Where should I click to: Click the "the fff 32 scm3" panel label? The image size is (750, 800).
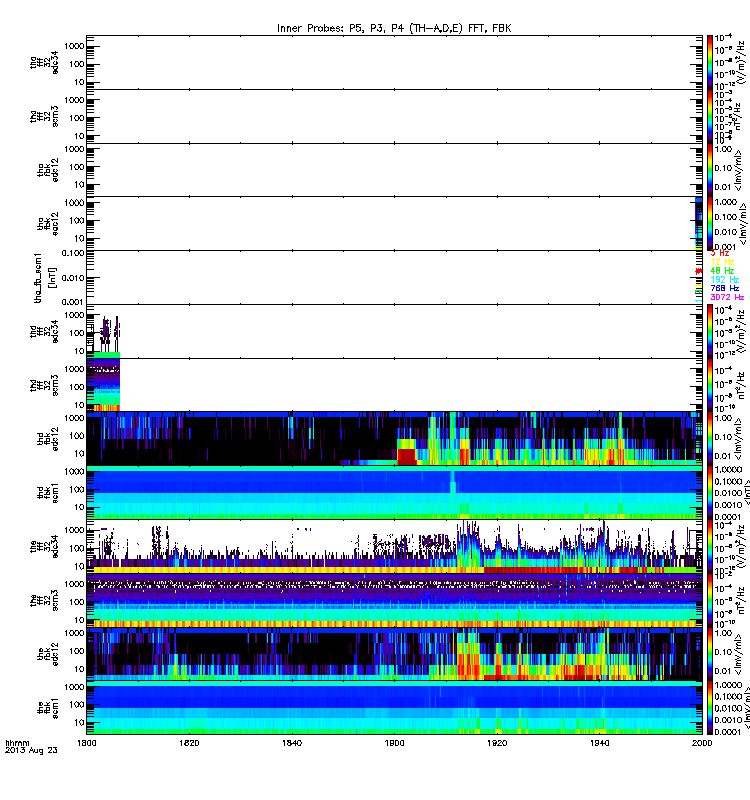click(44, 601)
